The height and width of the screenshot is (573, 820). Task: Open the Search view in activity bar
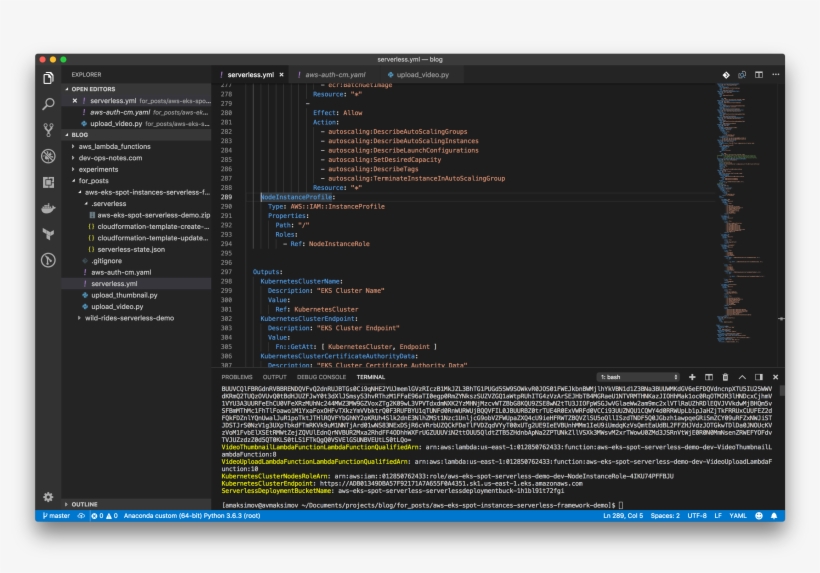[x=48, y=104]
